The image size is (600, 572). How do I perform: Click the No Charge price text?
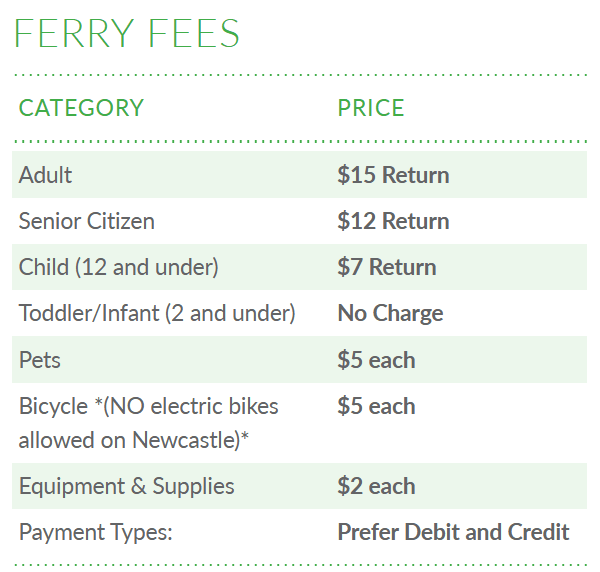pos(390,313)
